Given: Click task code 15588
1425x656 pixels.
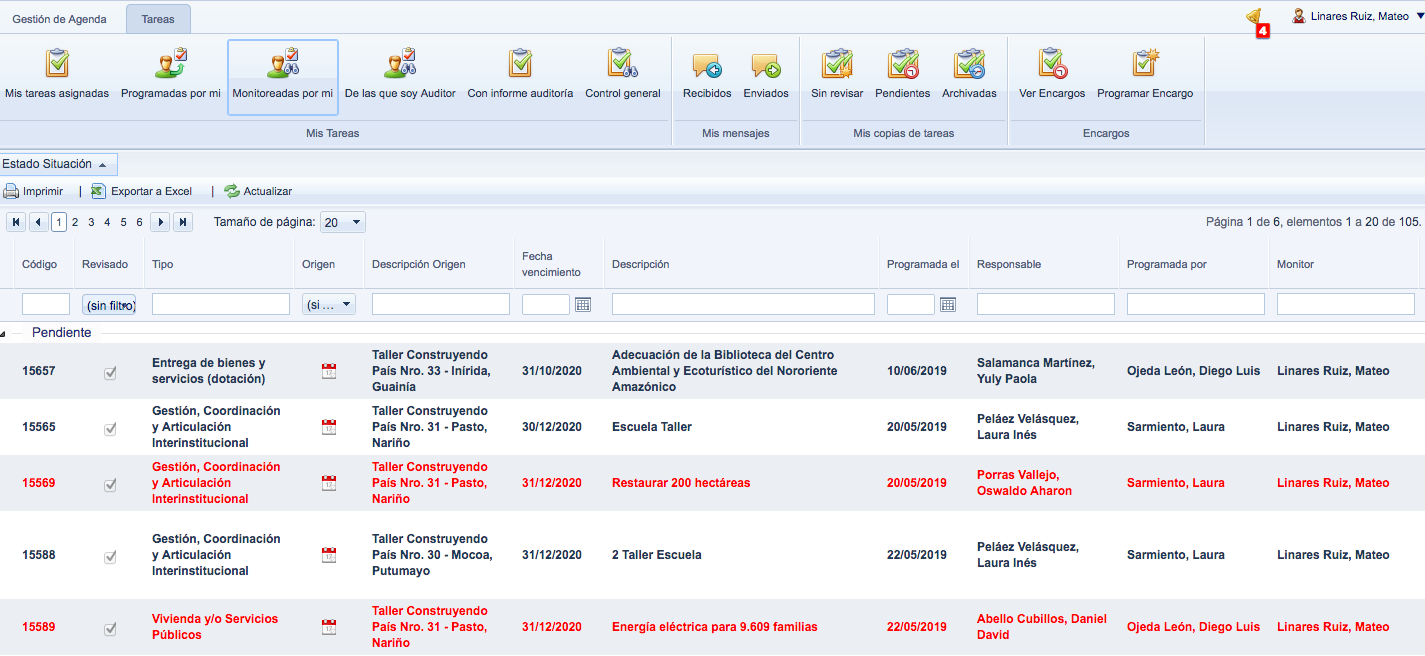Looking at the screenshot, I should (x=39, y=555).
